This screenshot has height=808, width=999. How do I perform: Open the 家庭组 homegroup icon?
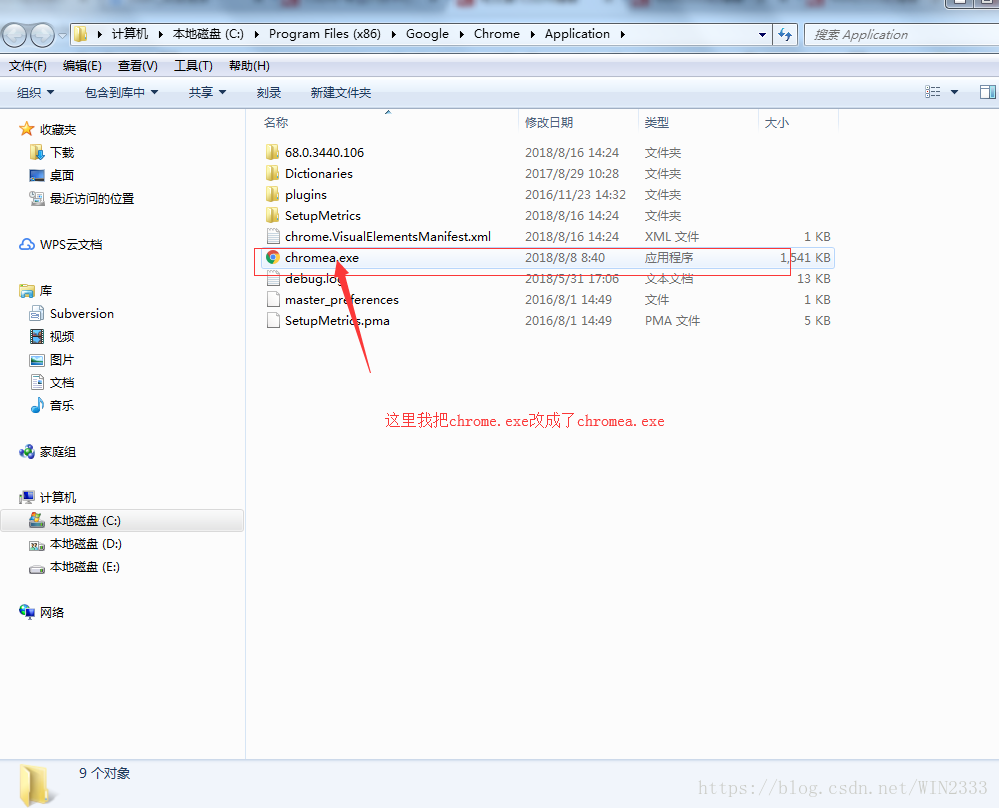tap(26, 451)
